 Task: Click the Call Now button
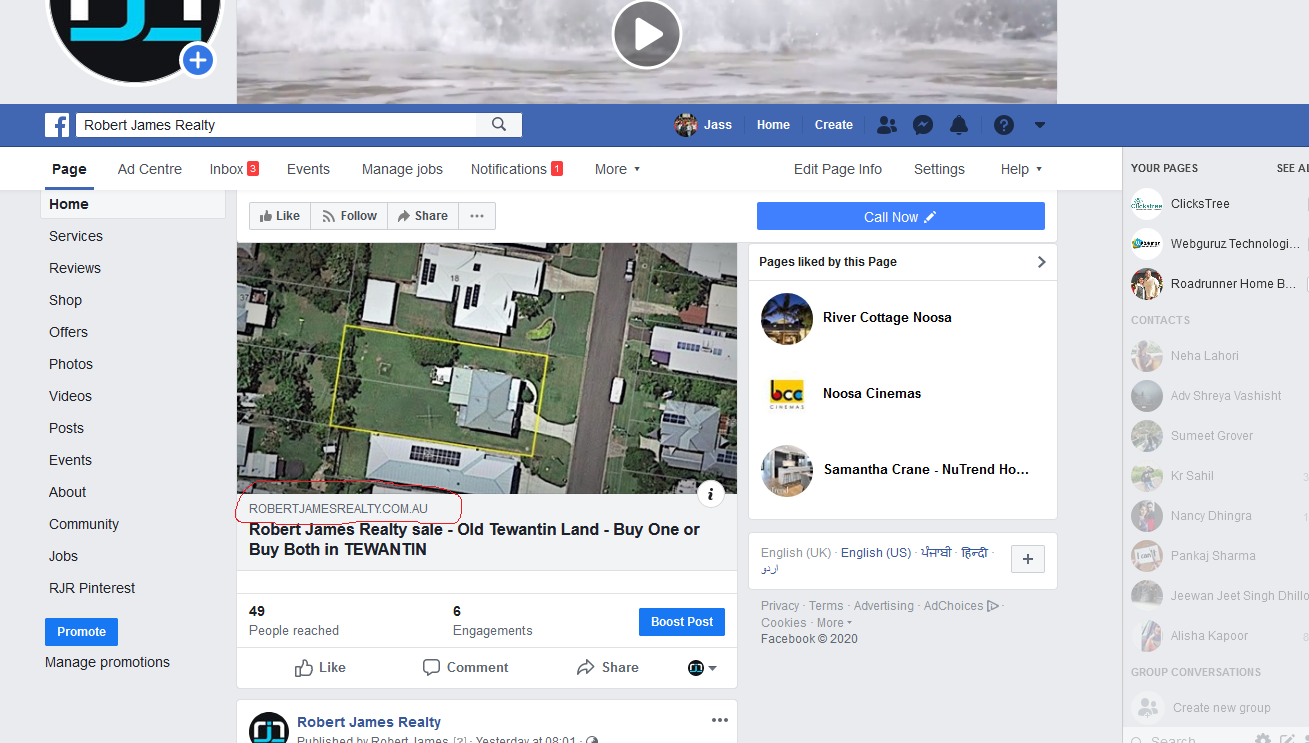tap(900, 217)
